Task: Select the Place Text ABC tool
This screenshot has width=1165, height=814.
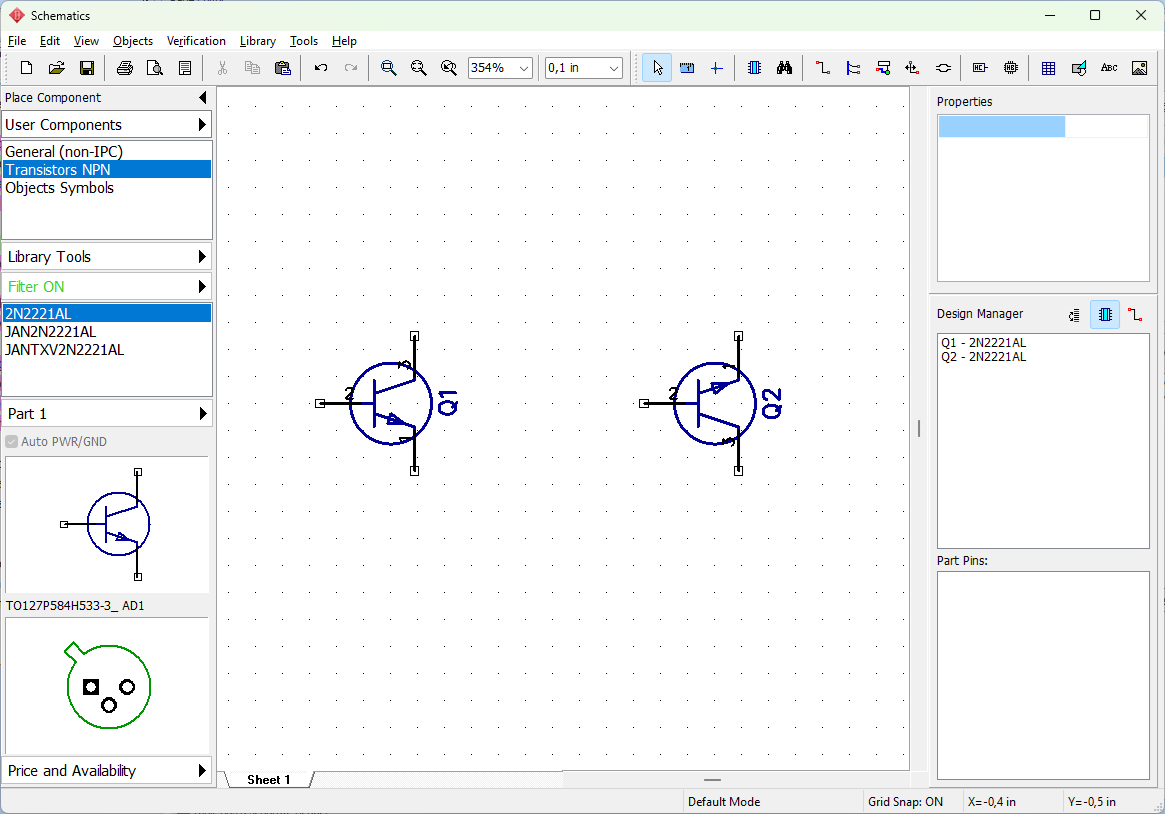Action: 1109,68
